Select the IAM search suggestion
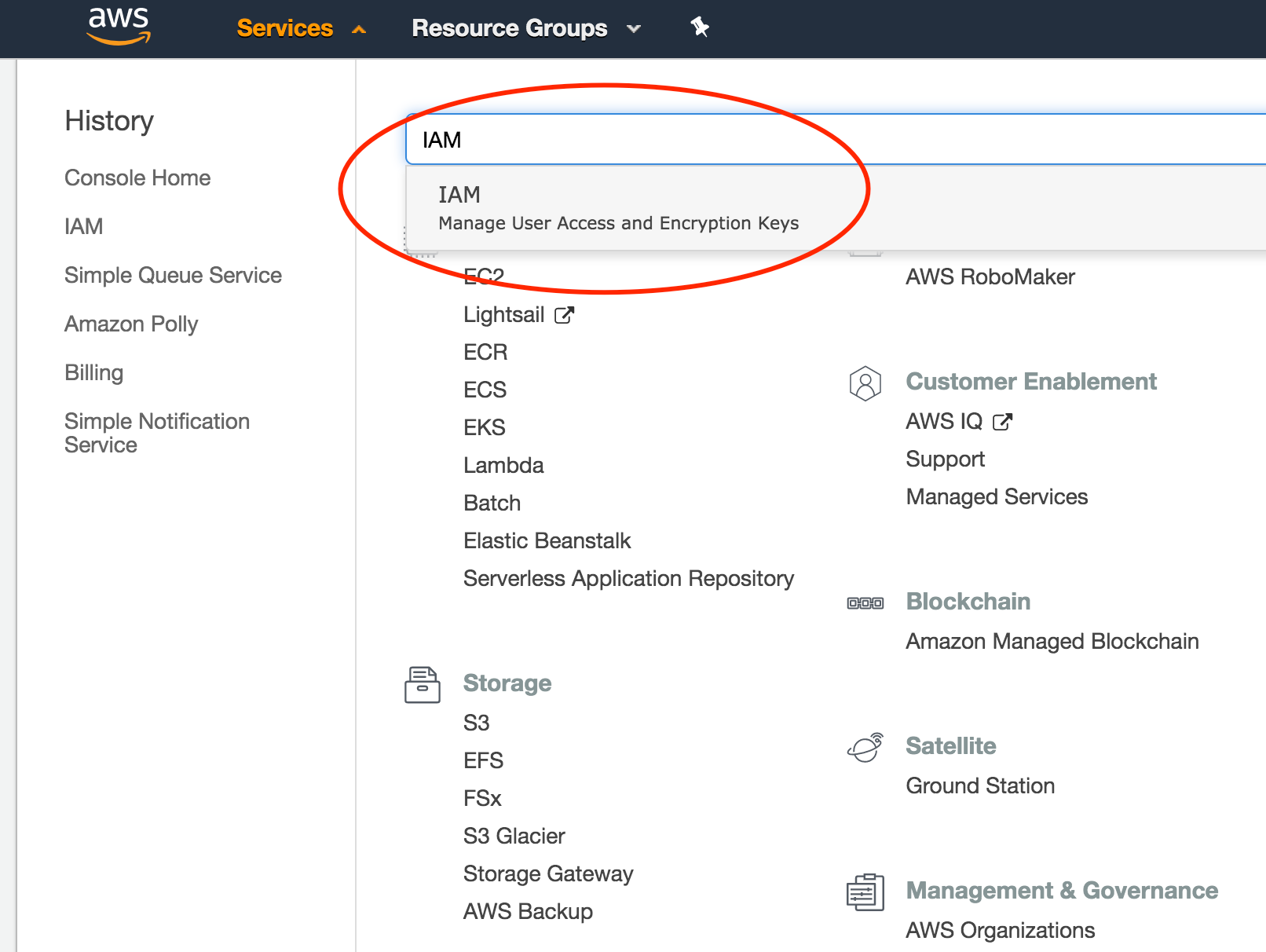Image resolution: width=1266 pixels, height=952 pixels. click(618, 208)
